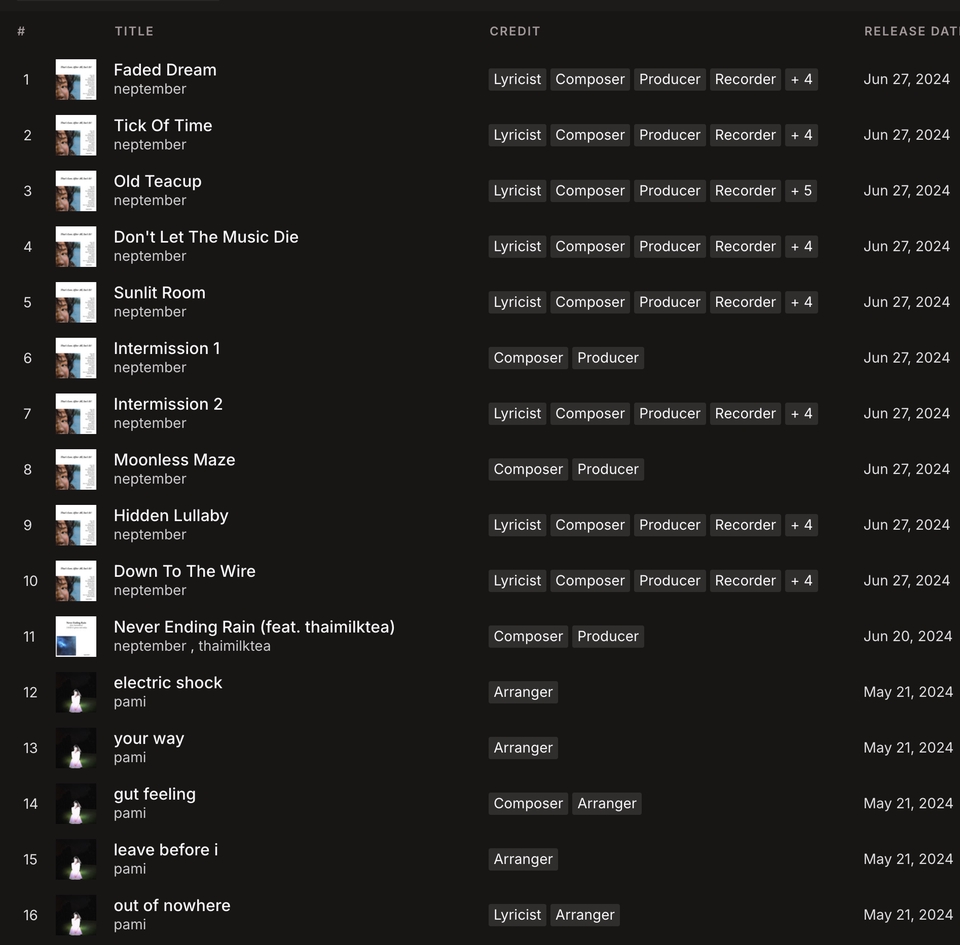Open Don't Let The Music Die track
960x945 pixels.
[206, 237]
